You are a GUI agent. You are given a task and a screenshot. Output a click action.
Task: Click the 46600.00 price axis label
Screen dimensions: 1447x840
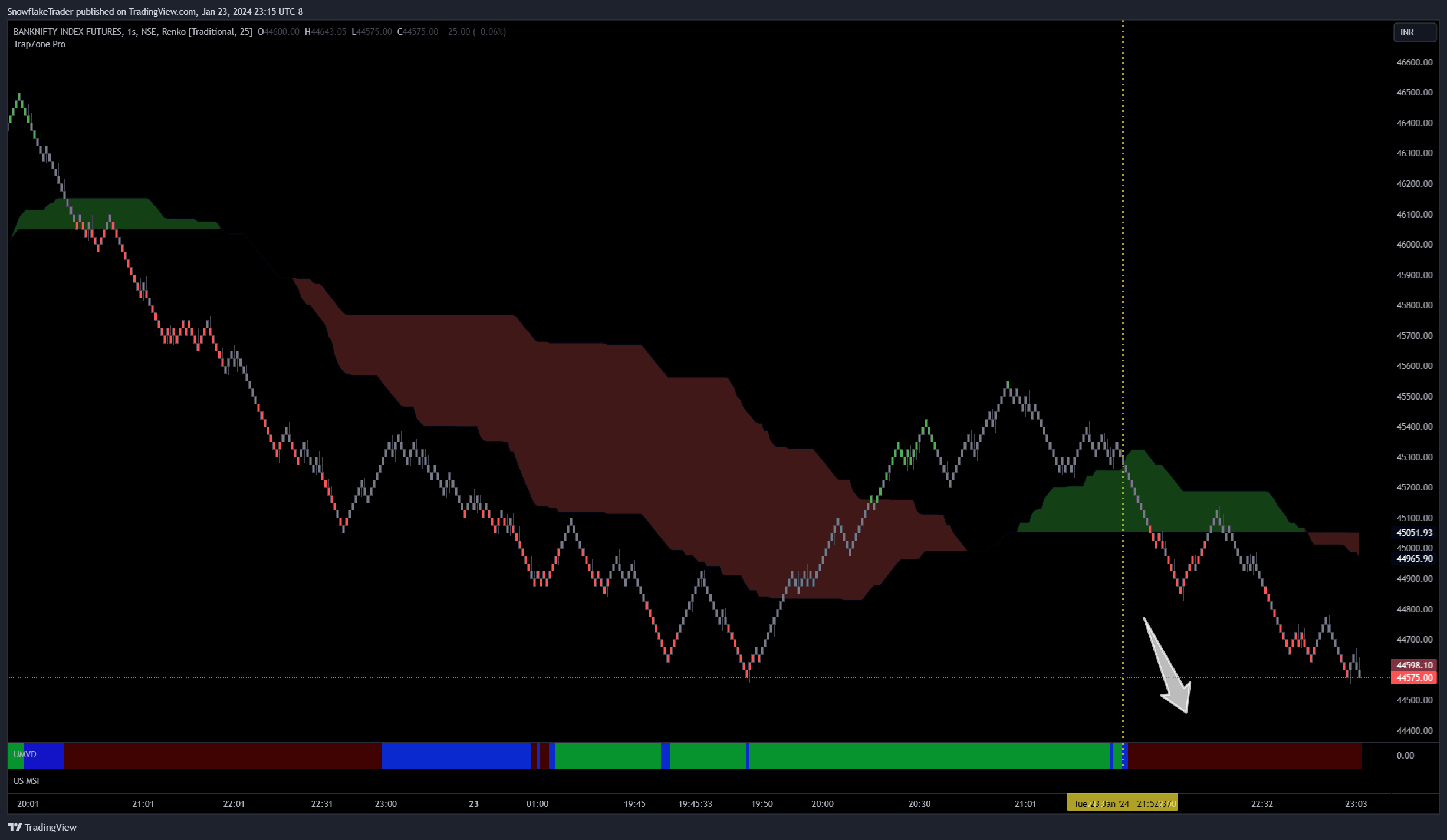(x=1414, y=62)
